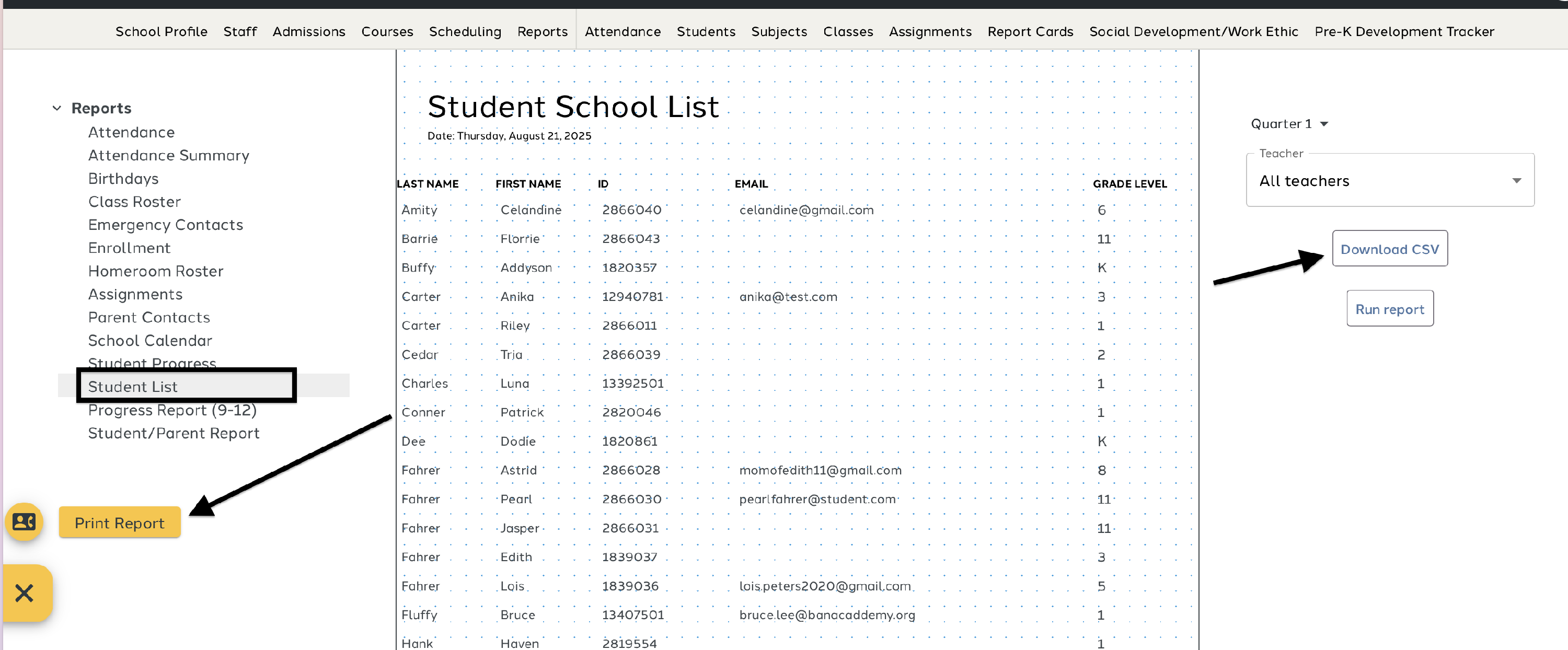
Task: Click email celandine@gmail.com
Action: [806, 210]
